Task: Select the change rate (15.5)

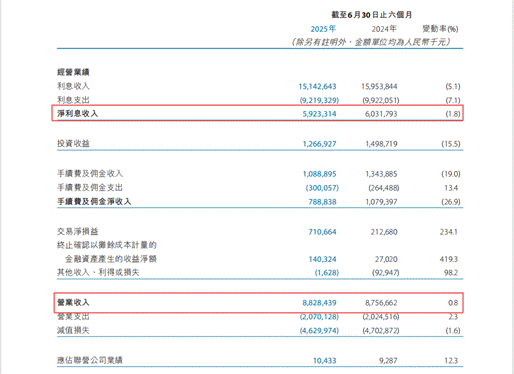Action: point(451,144)
